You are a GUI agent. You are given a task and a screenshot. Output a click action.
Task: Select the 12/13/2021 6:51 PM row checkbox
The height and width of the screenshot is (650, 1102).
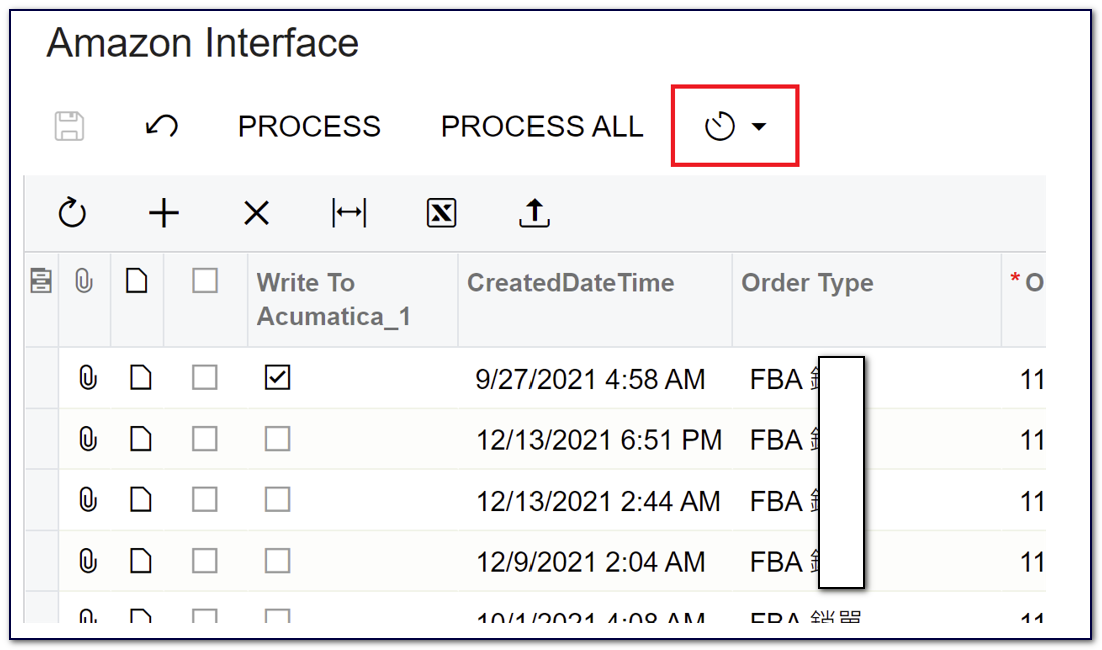(x=205, y=439)
